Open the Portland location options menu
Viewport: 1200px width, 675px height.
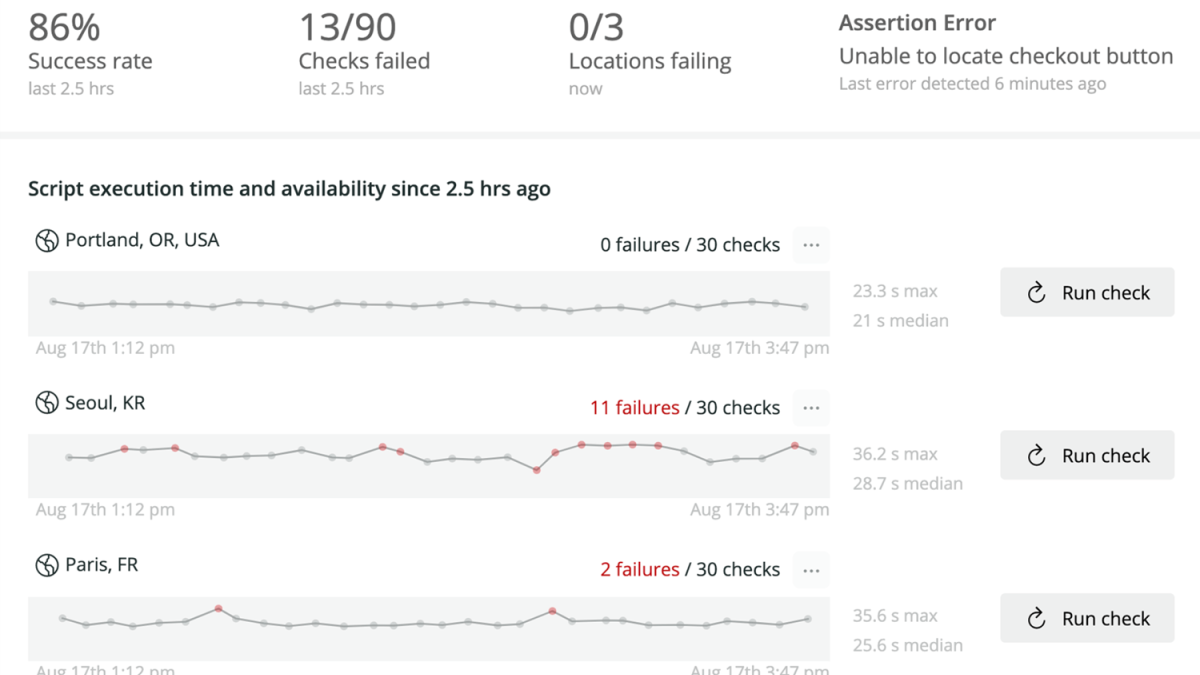(x=811, y=245)
